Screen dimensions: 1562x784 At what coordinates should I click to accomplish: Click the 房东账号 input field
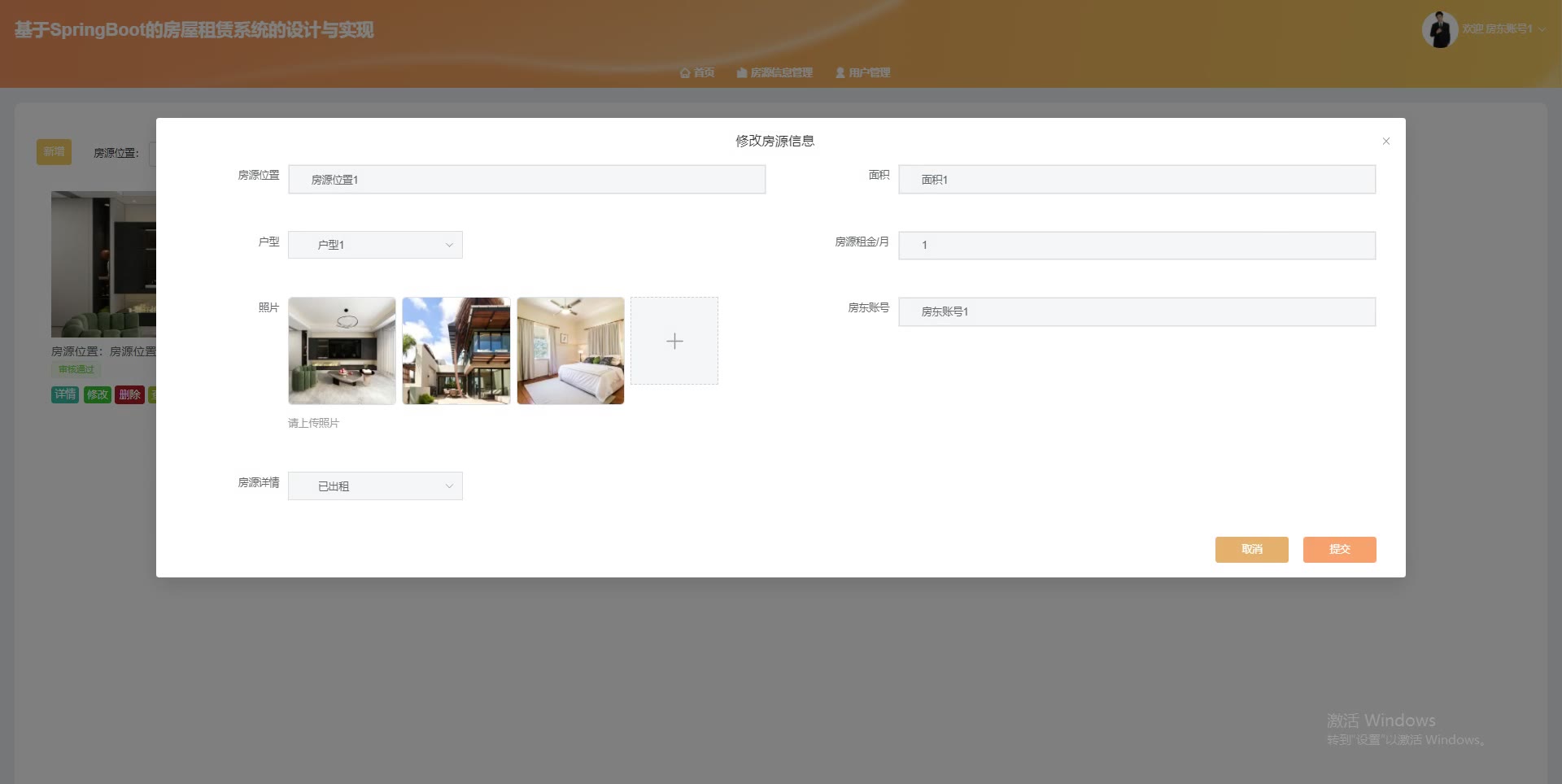pos(1137,311)
